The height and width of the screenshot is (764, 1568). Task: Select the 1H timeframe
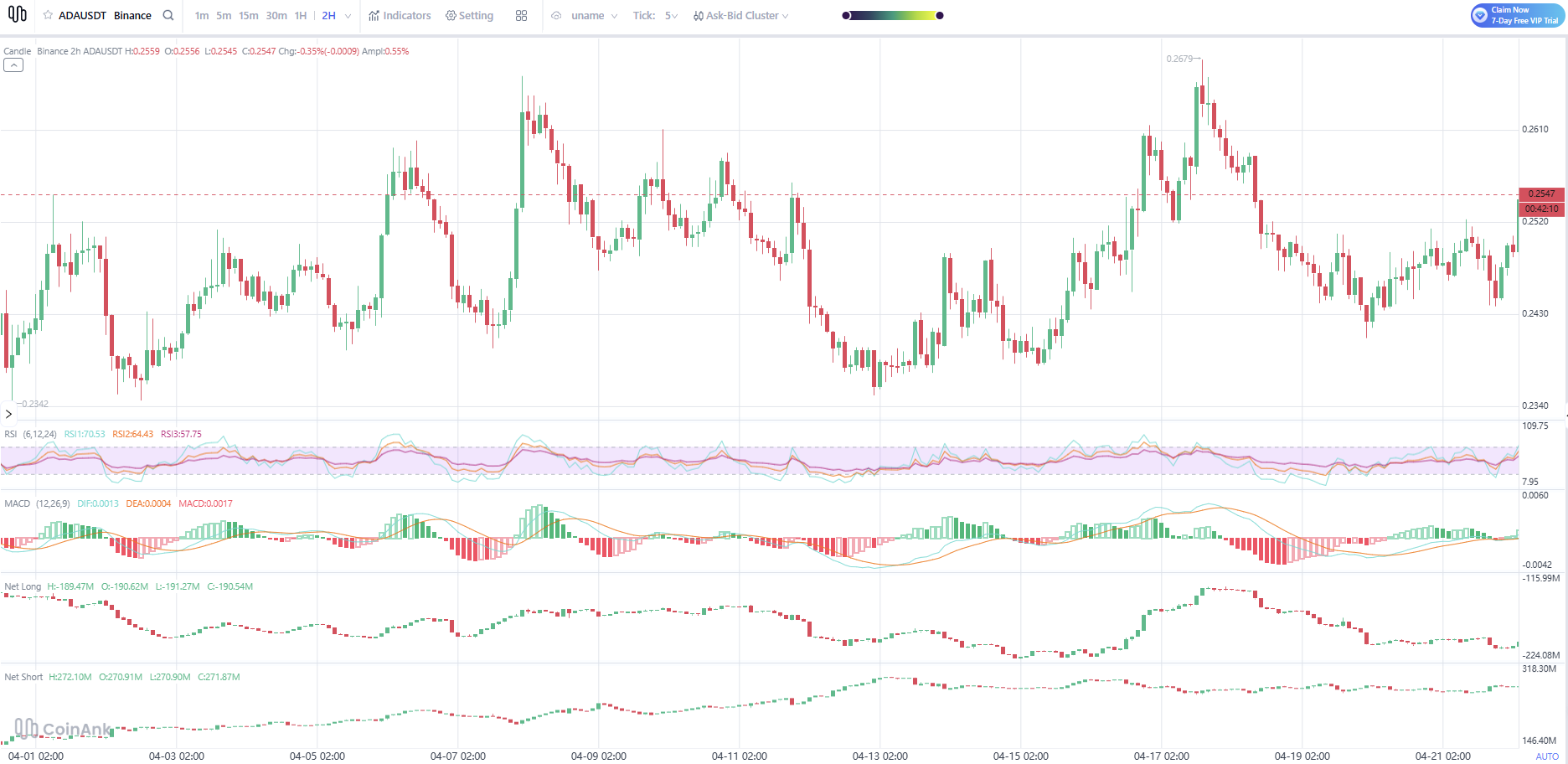300,15
